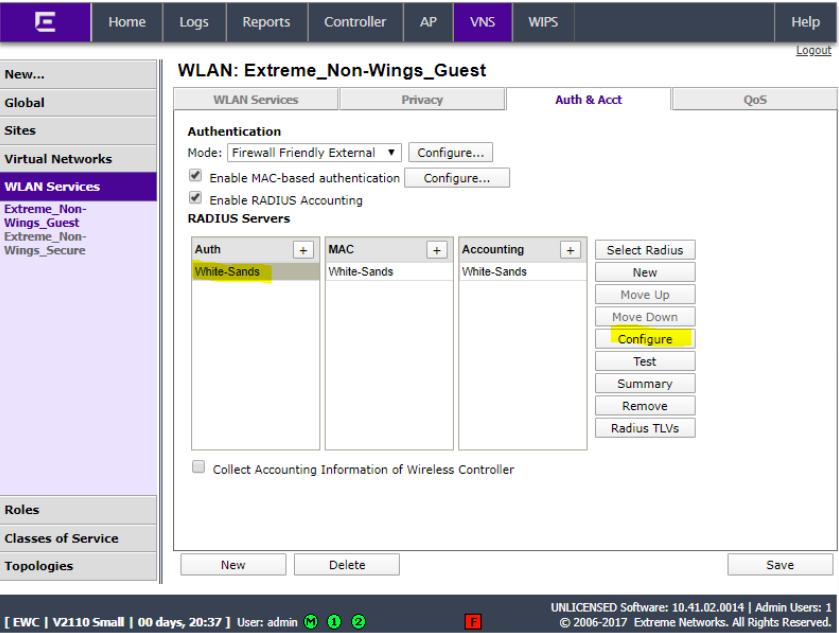This screenshot has width=839, height=633.
Task: Add a server with Auth plus button
Action: click(303, 250)
